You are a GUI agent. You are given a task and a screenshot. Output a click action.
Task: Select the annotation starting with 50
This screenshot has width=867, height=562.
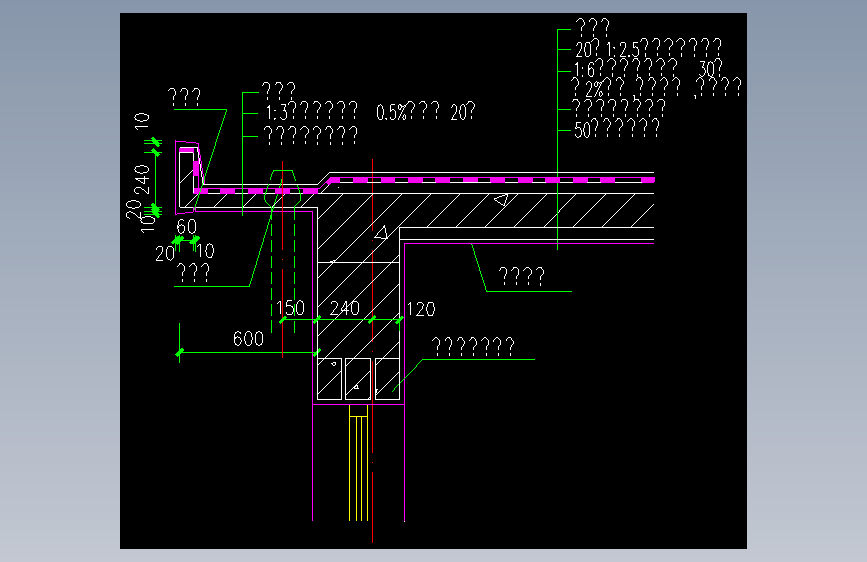(x=617, y=129)
